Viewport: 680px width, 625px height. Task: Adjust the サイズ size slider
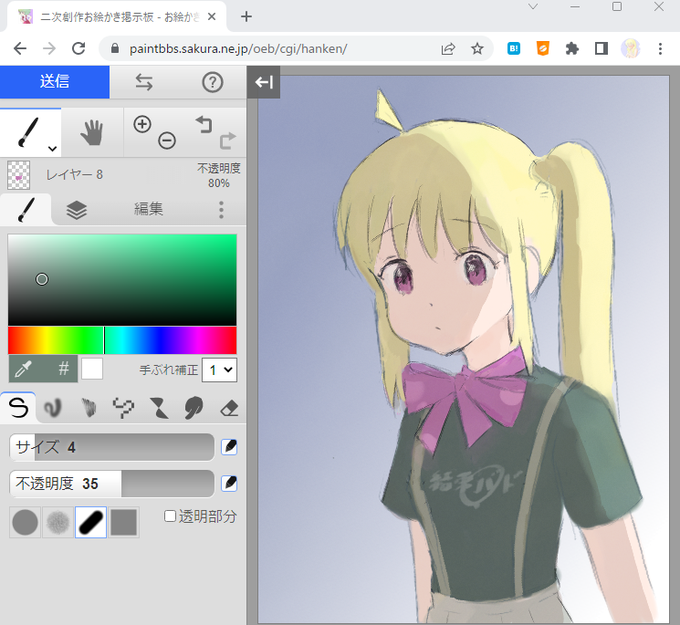[111, 447]
